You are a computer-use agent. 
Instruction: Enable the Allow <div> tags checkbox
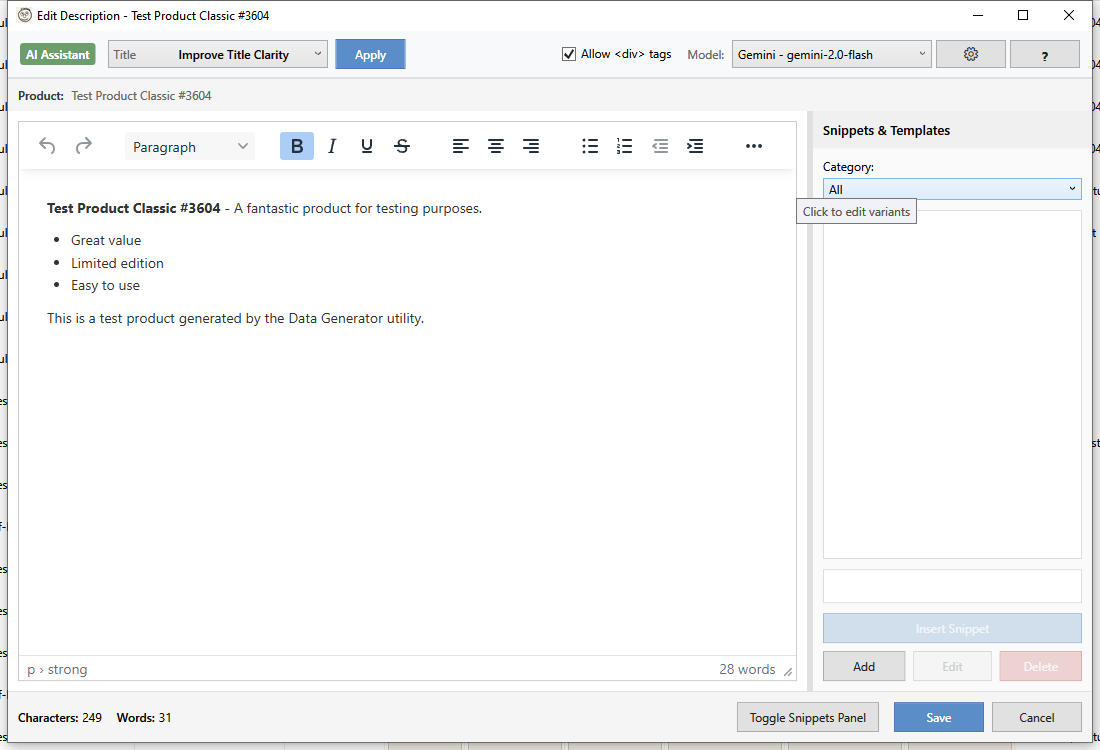(x=568, y=55)
